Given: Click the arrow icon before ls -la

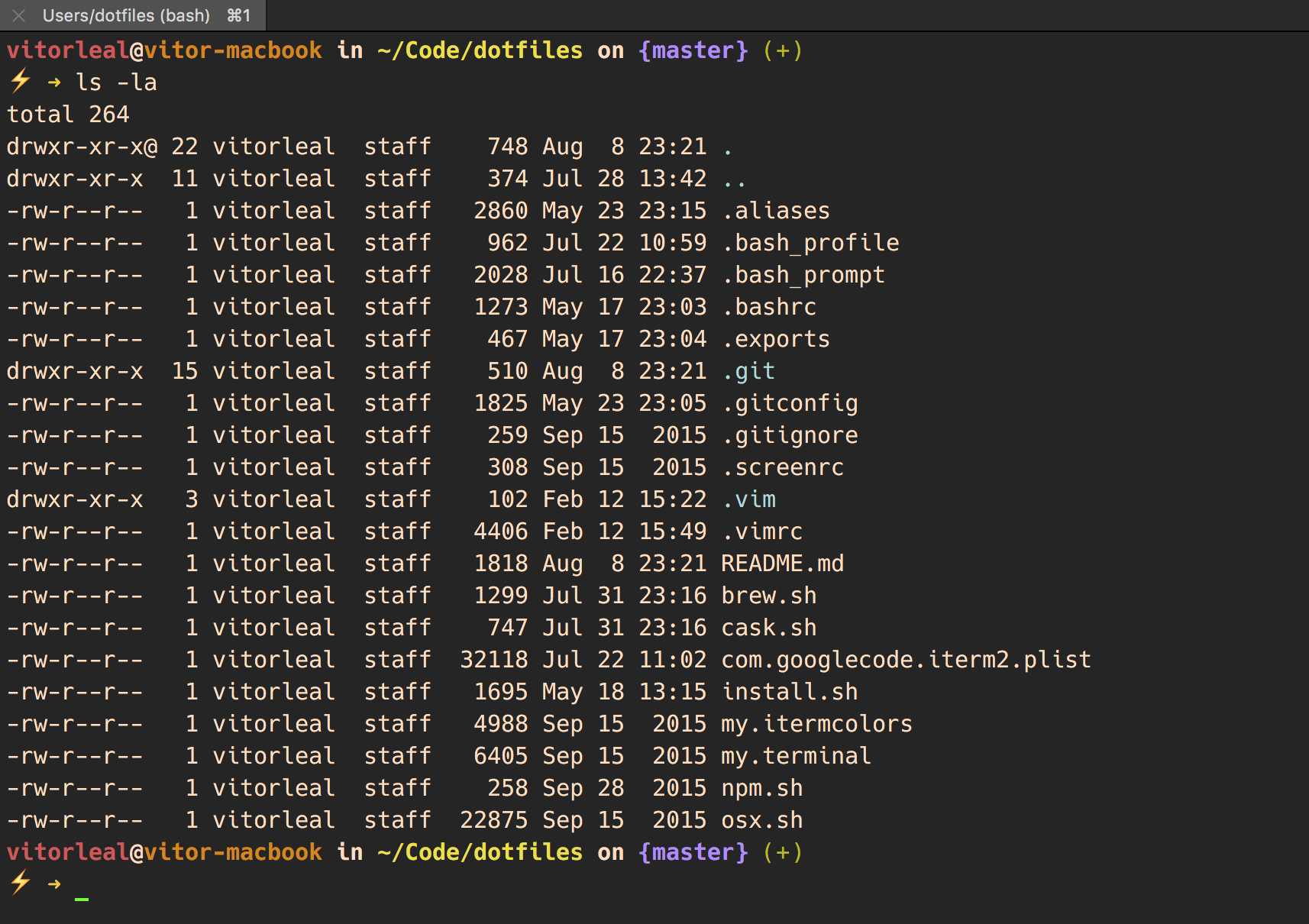Looking at the screenshot, I should 54,82.
